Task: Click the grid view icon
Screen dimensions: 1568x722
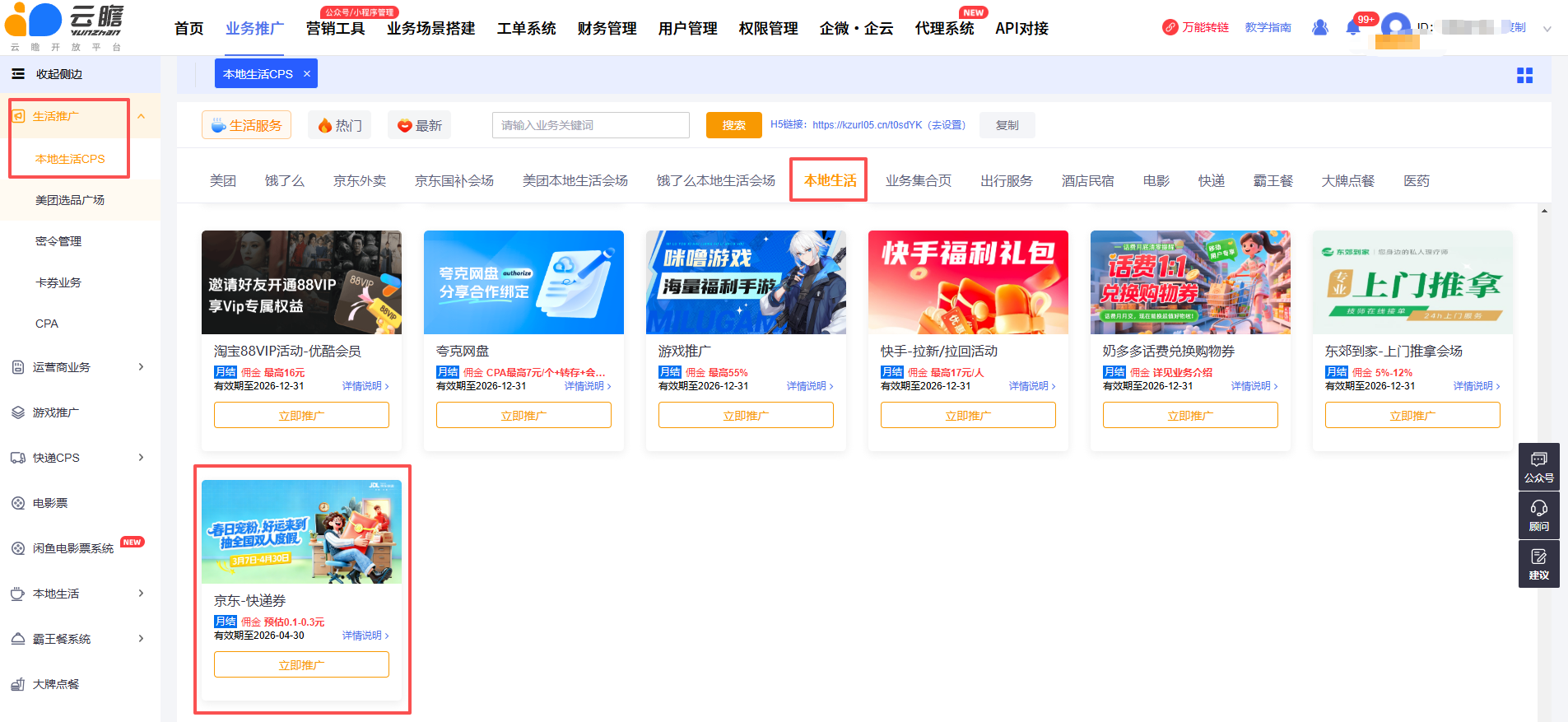Action: point(1524,76)
